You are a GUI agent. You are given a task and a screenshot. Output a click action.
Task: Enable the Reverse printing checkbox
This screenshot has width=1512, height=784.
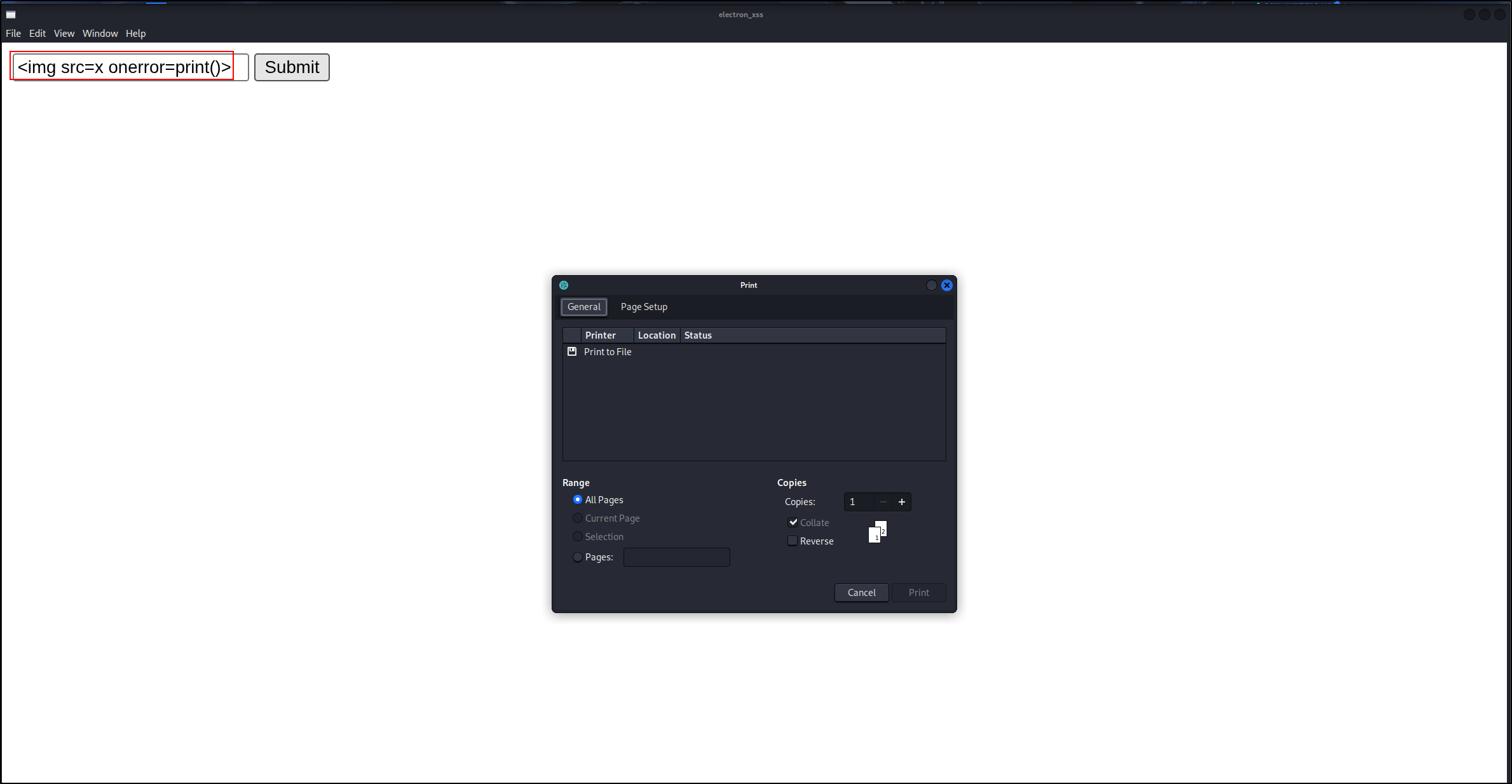click(792, 541)
